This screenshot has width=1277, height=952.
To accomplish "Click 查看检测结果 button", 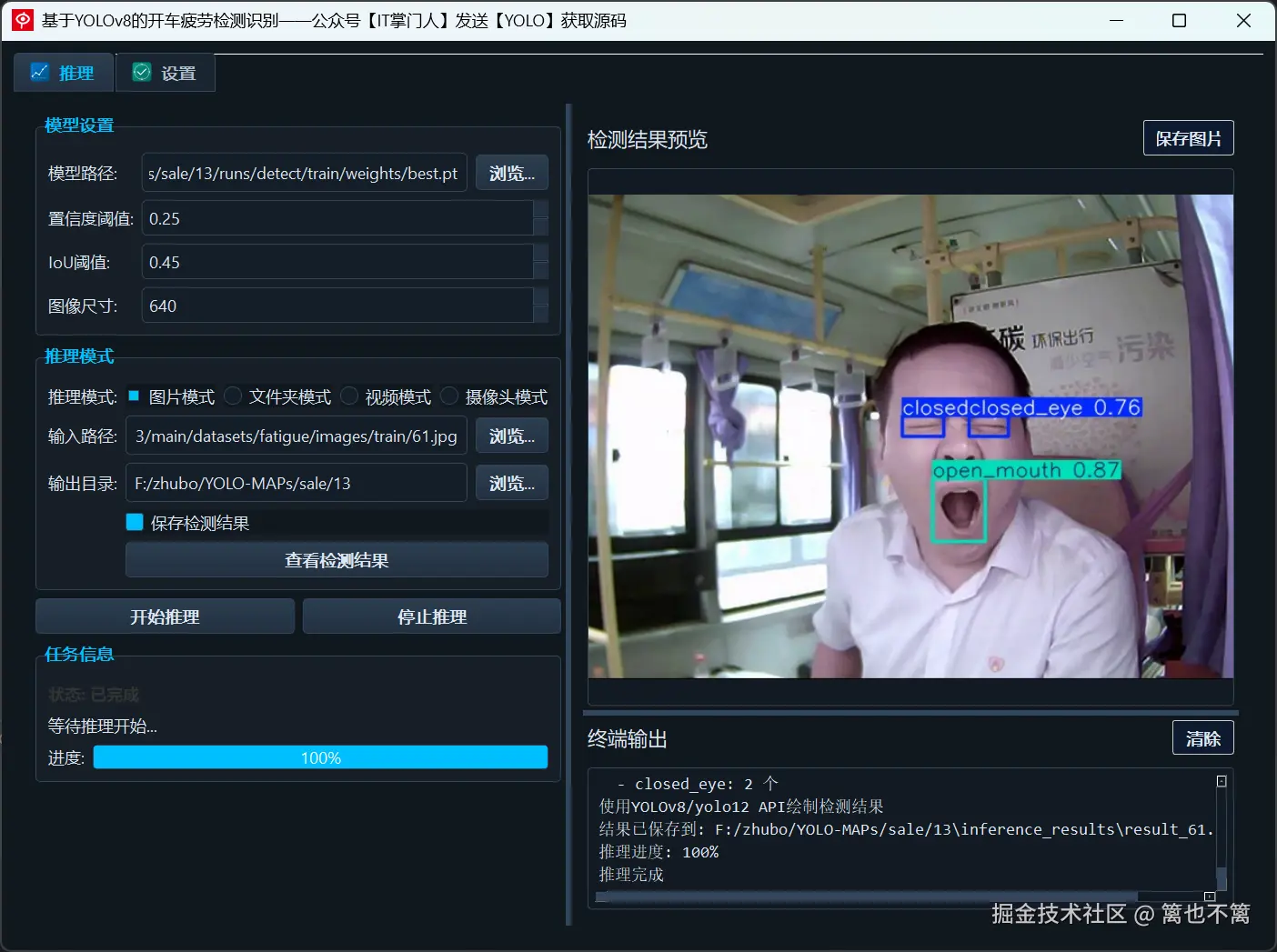I will tap(337, 560).
